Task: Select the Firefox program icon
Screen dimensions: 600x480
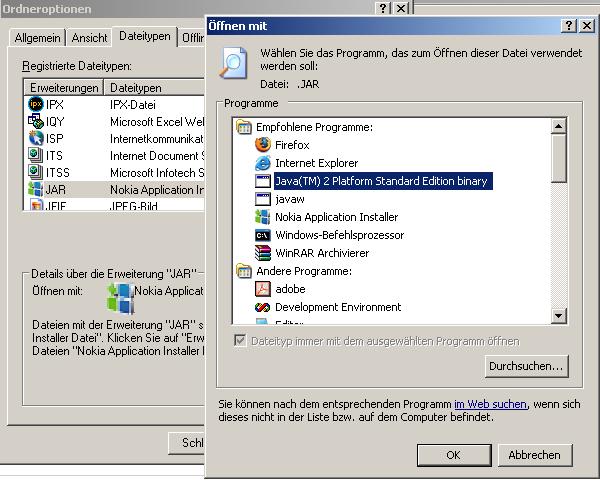Action: [x=263, y=145]
